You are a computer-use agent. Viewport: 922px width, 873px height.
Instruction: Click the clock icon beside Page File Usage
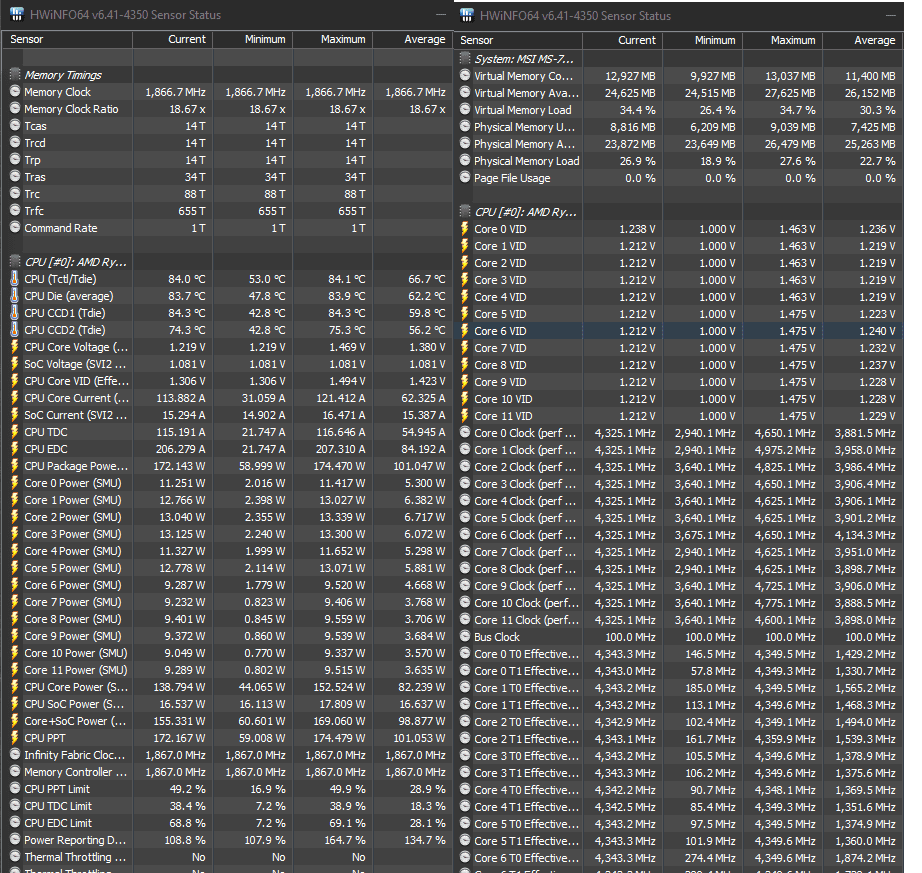tap(465, 178)
